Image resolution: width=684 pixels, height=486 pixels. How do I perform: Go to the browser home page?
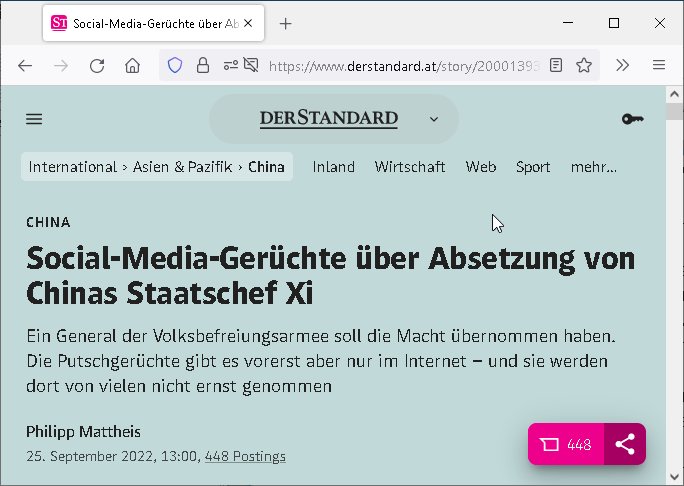(x=132, y=65)
